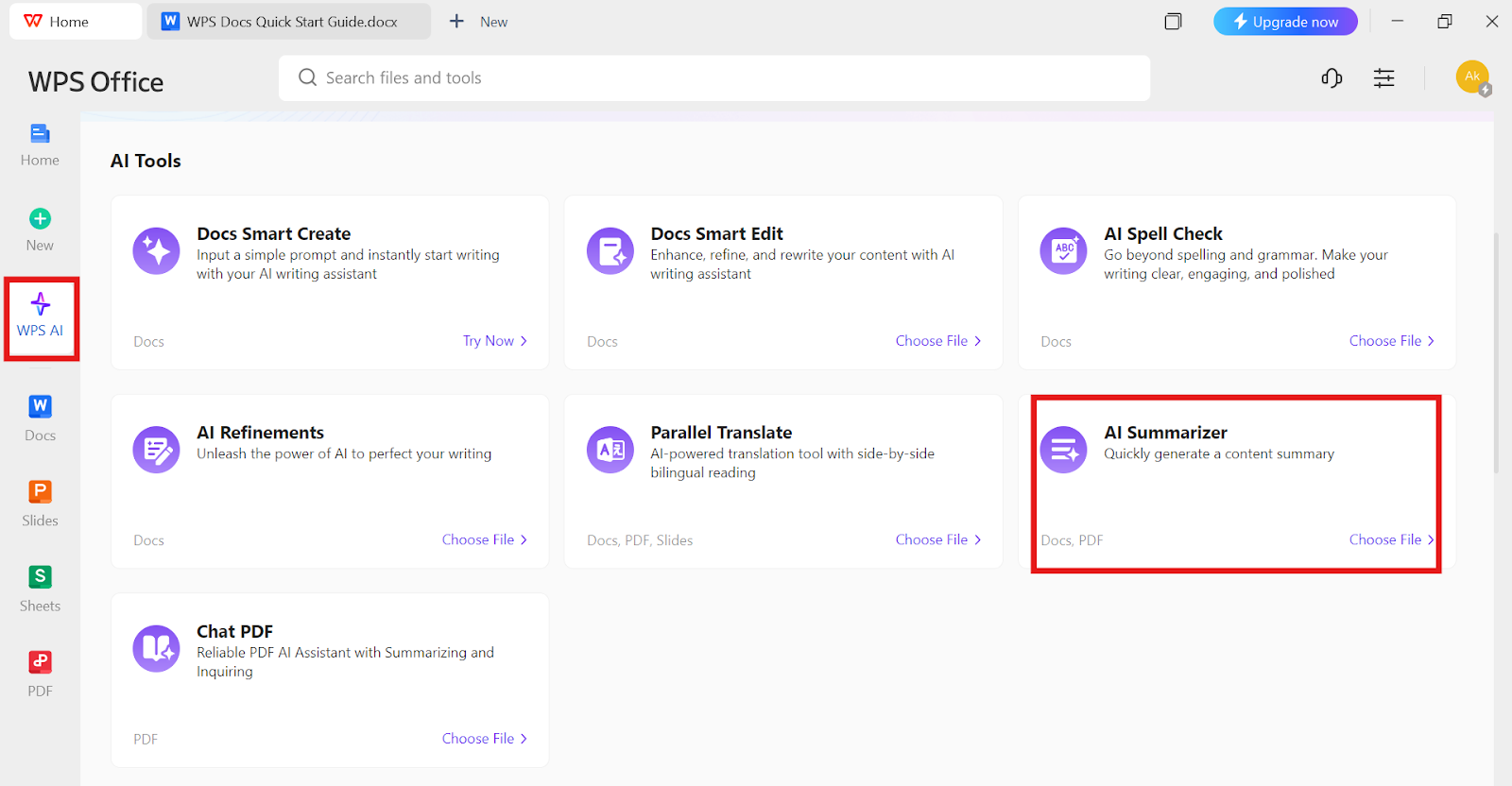The image size is (1512, 786).
Task: Click the user avatar icon
Action: click(1472, 77)
